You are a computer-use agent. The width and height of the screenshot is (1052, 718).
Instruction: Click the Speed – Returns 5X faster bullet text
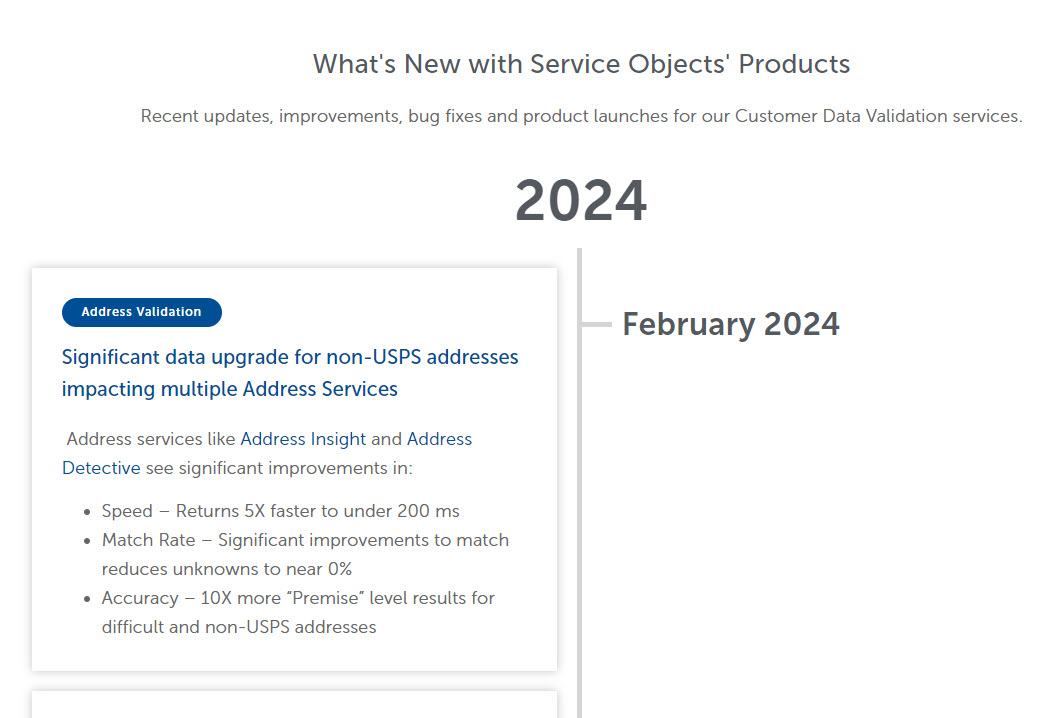pyautogui.click(x=280, y=511)
